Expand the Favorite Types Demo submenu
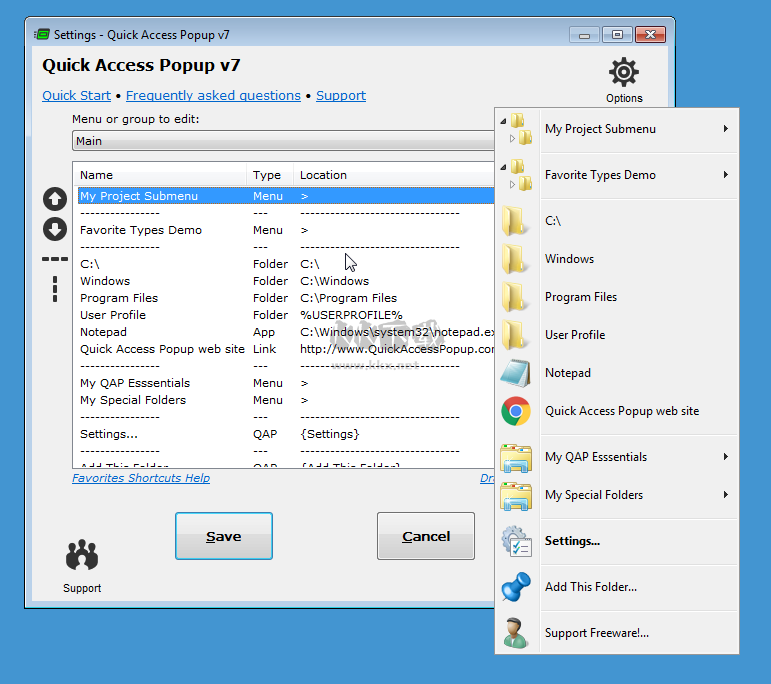771x684 pixels. point(725,175)
